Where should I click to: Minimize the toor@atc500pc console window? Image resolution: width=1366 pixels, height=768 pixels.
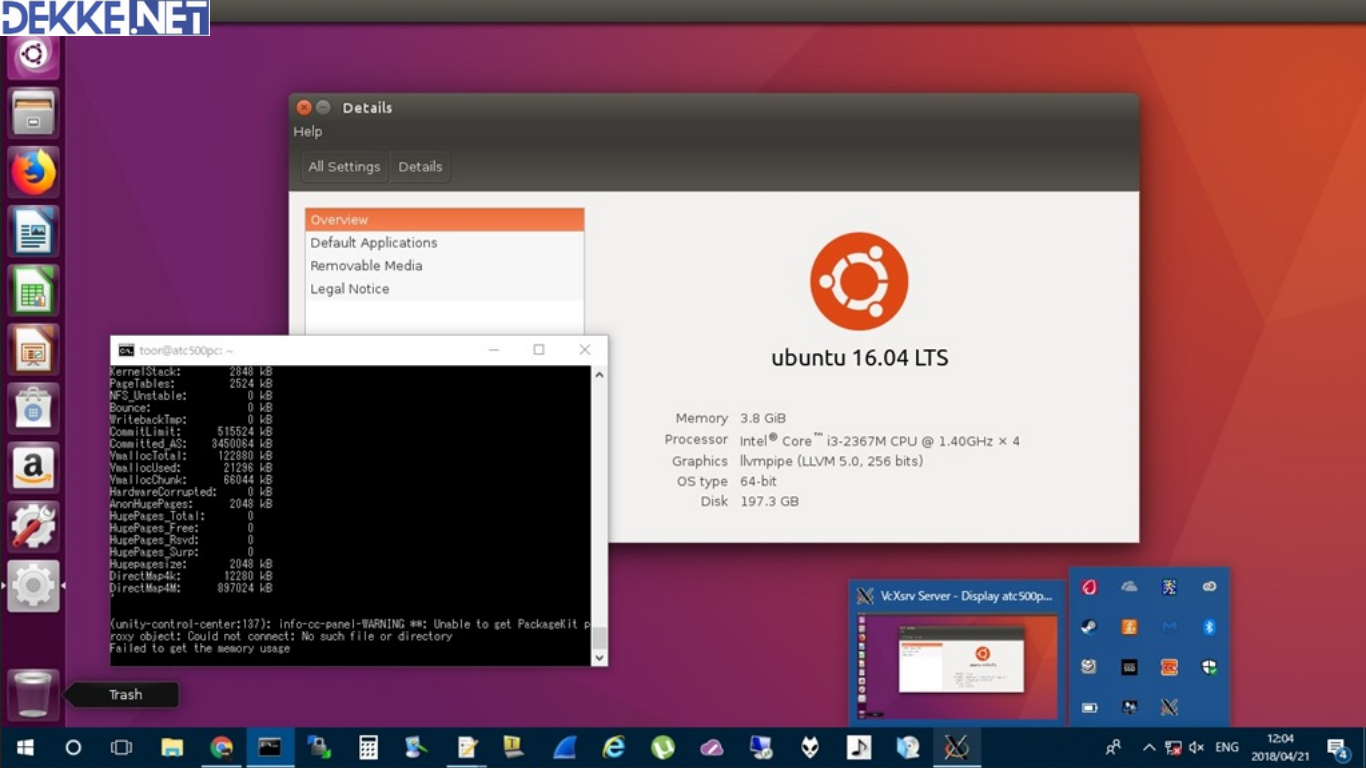tap(493, 350)
